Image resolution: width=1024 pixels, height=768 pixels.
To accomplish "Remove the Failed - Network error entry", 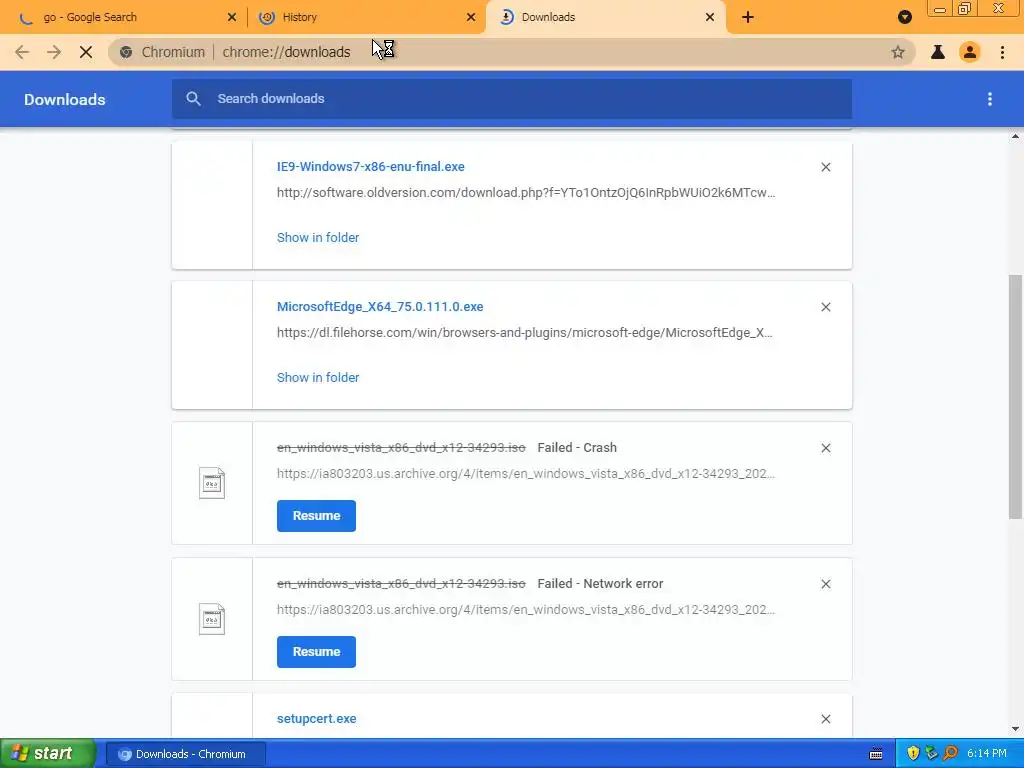I will point(825,584).
